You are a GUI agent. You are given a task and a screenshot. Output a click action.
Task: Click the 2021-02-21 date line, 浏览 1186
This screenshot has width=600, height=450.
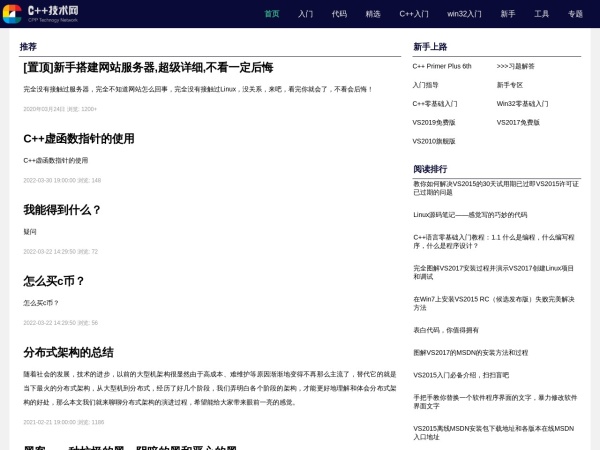tap(64, 422)
